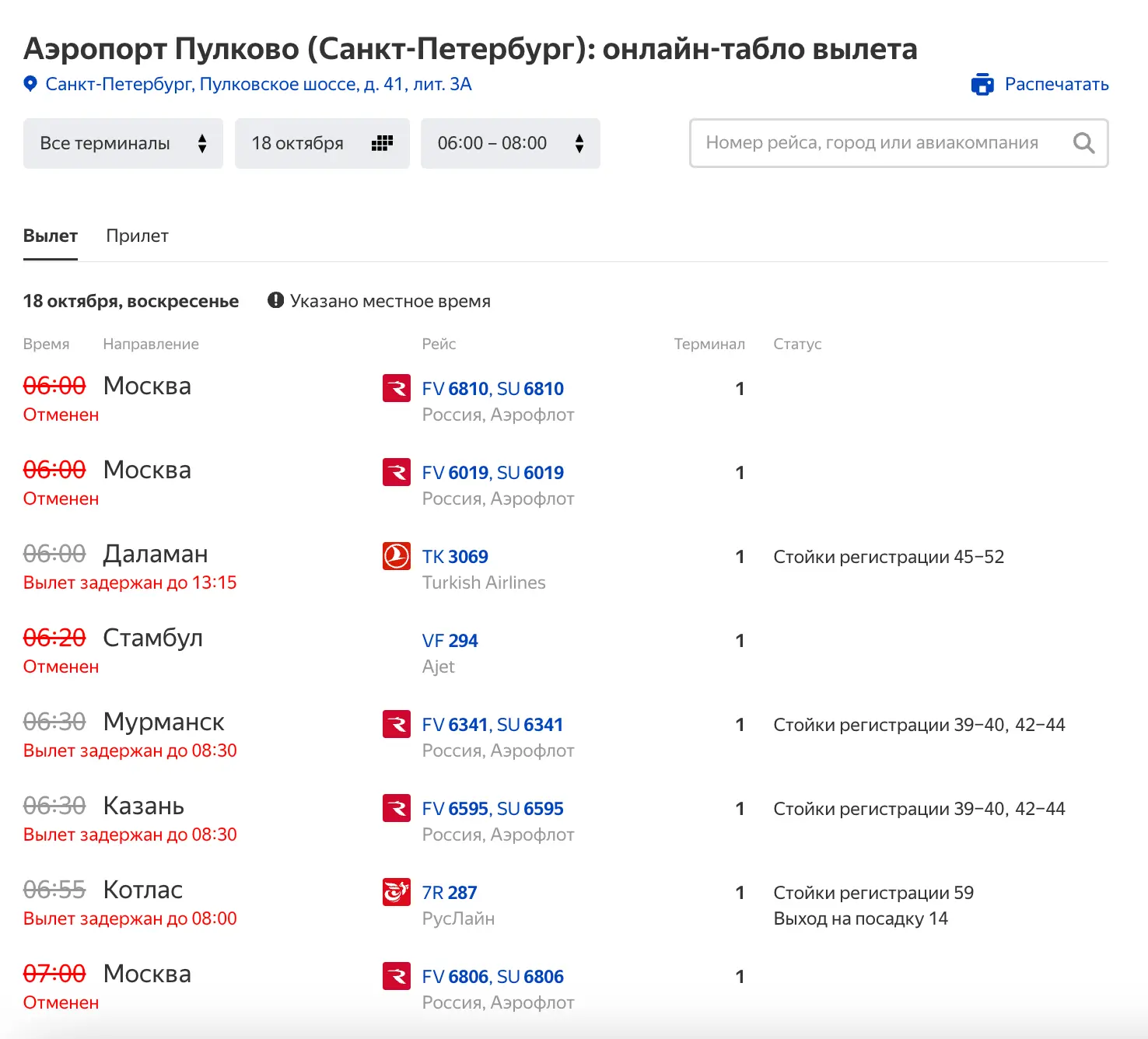
Task: Click Rossiya airline logo for FV 6341
Action: [x=397, y=724]
